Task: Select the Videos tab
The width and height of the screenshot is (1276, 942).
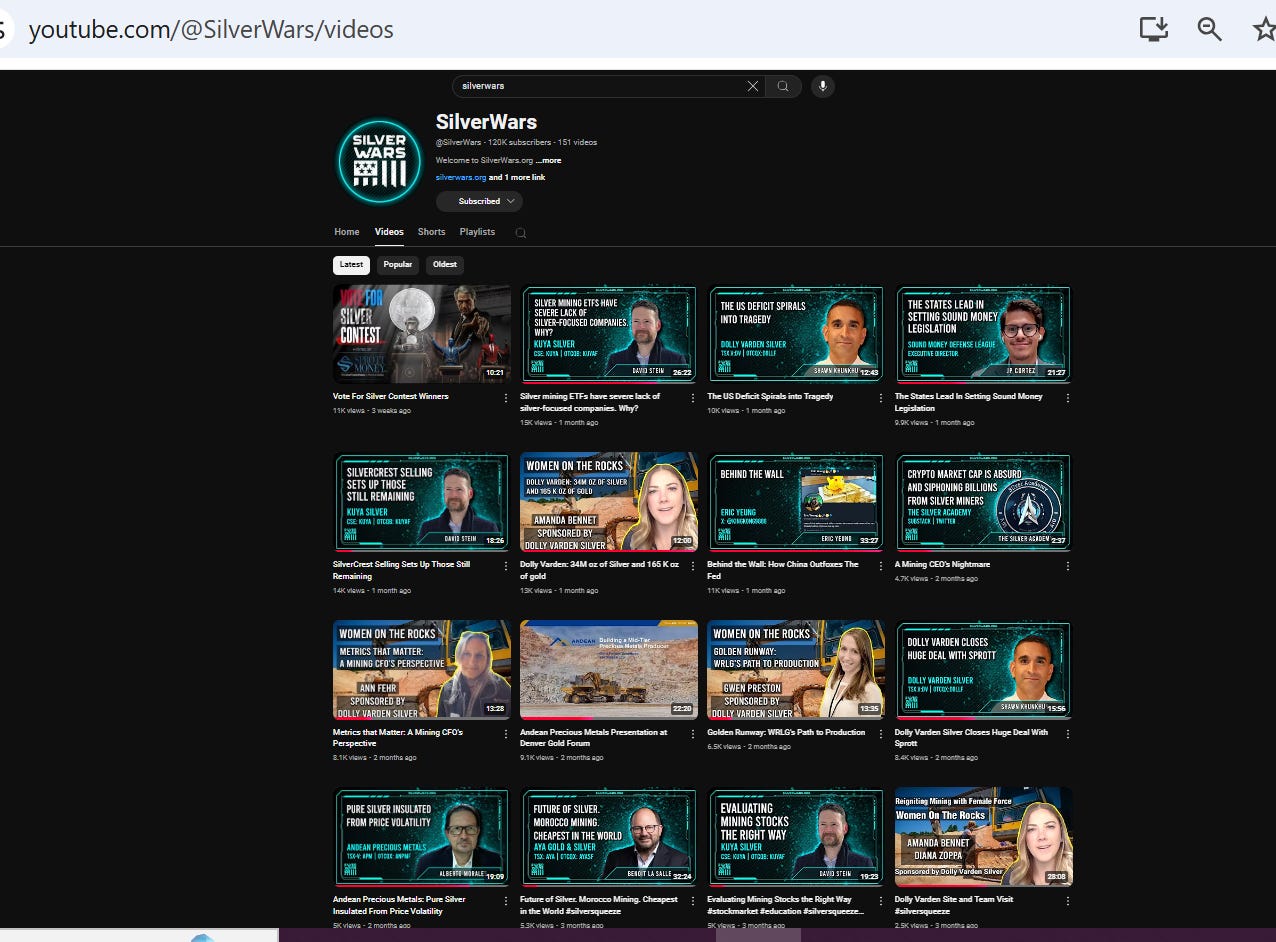Action: click(x=389, y=232)
